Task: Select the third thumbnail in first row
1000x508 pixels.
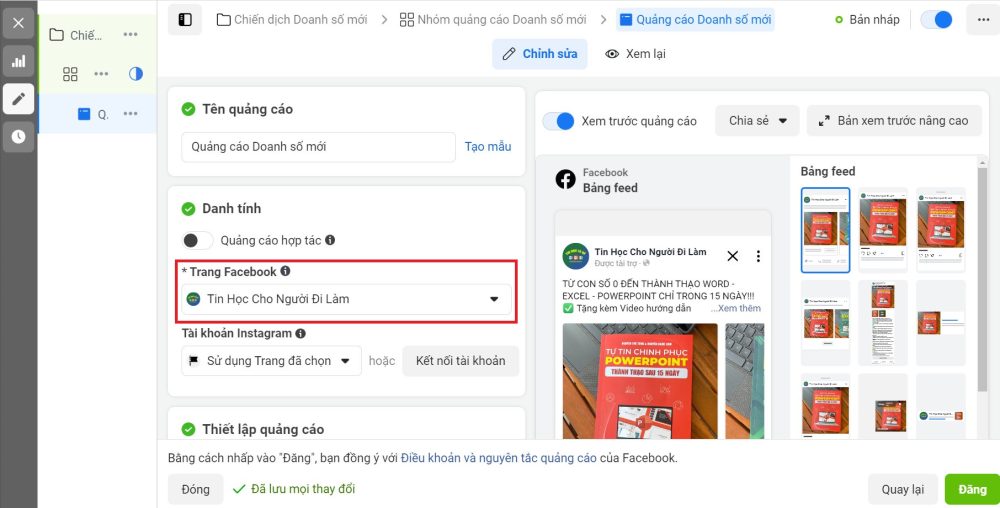Action: click(941, 230)
